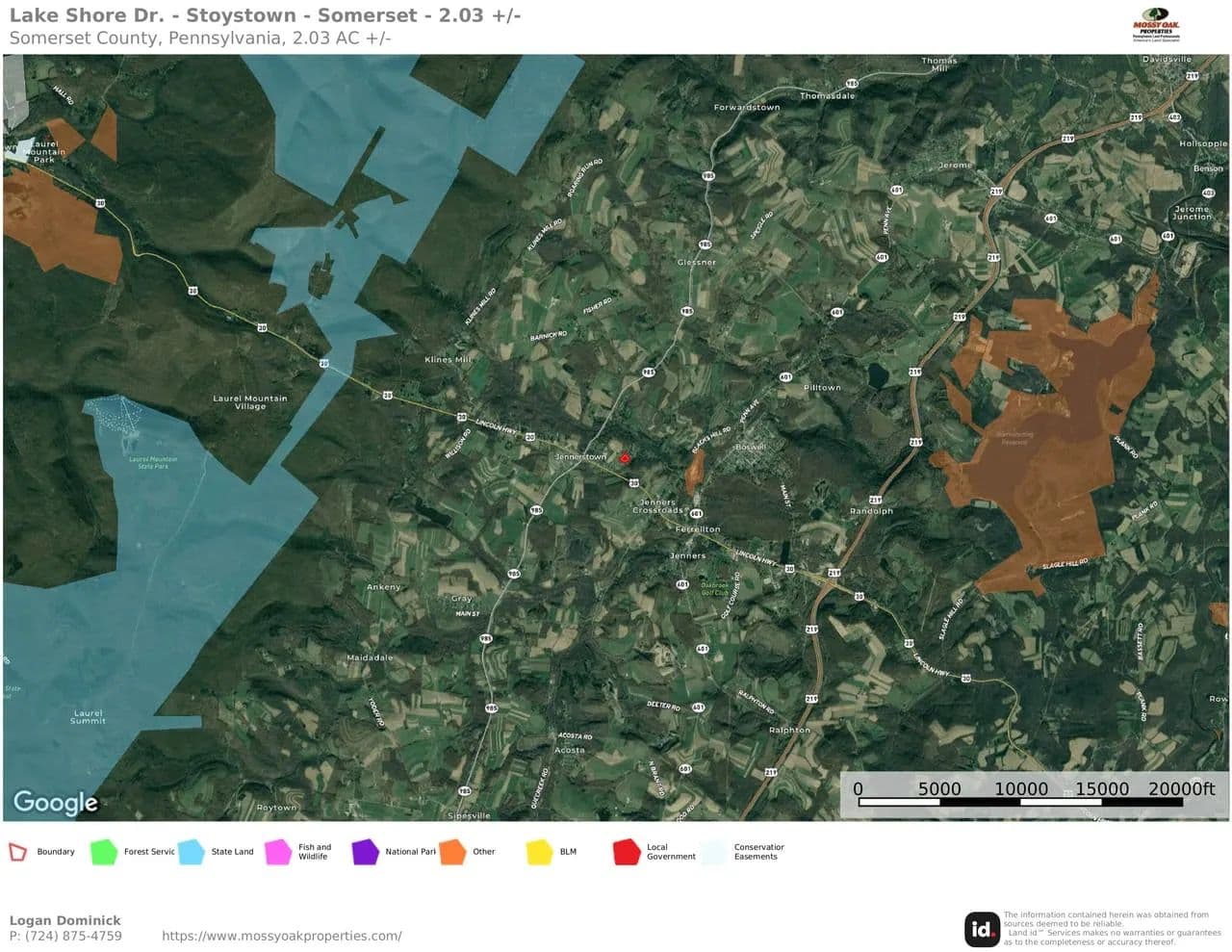Open the mossyoakproperties.com website link
This screenshot has height=952, width=1232.
pyautogui.click(x=281, y=936)
